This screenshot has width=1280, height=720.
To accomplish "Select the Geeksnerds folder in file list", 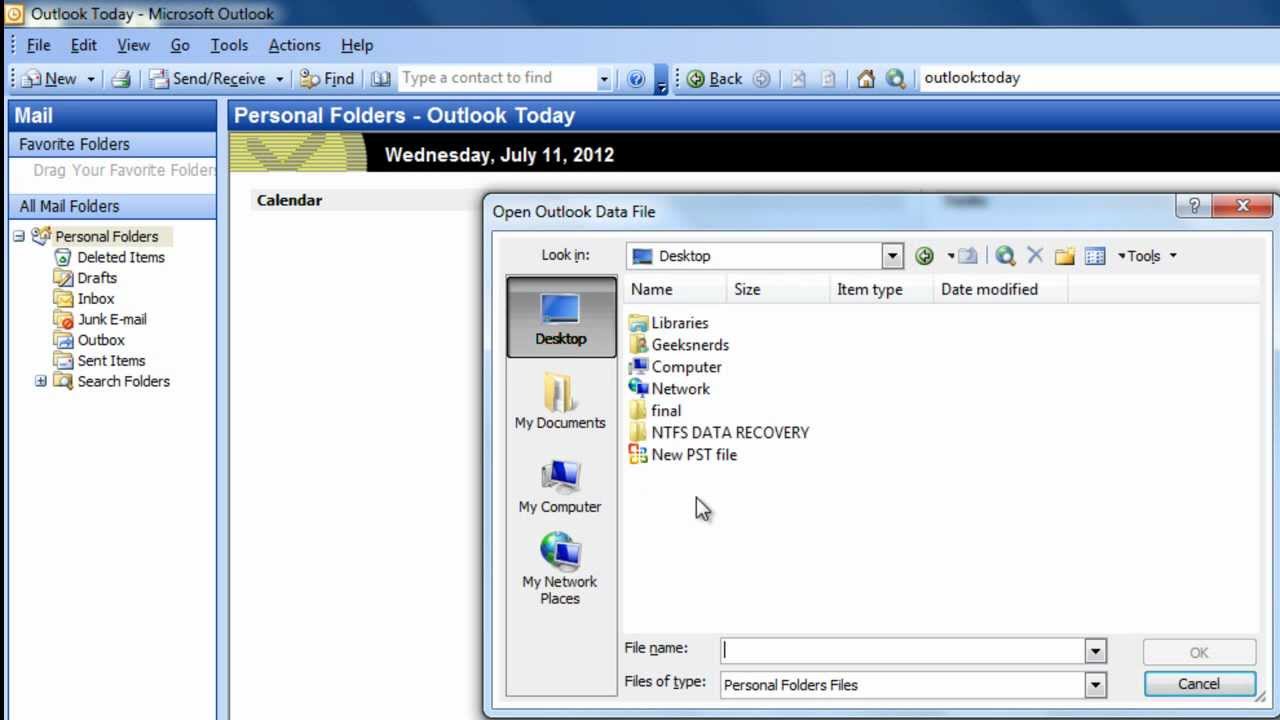I will [x=679, y=345].
